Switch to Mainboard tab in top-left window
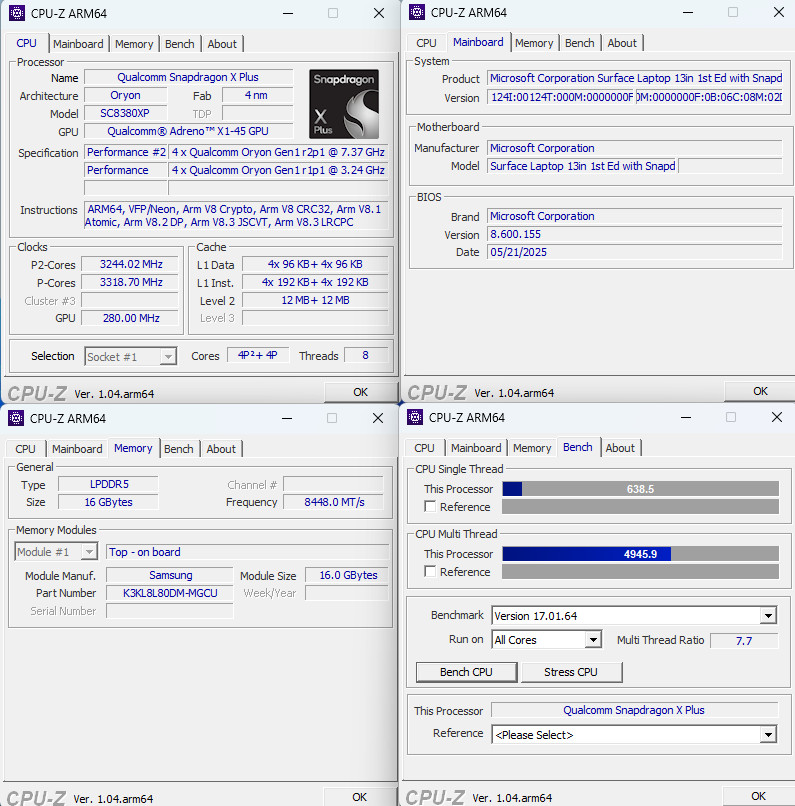 [78, 44]
